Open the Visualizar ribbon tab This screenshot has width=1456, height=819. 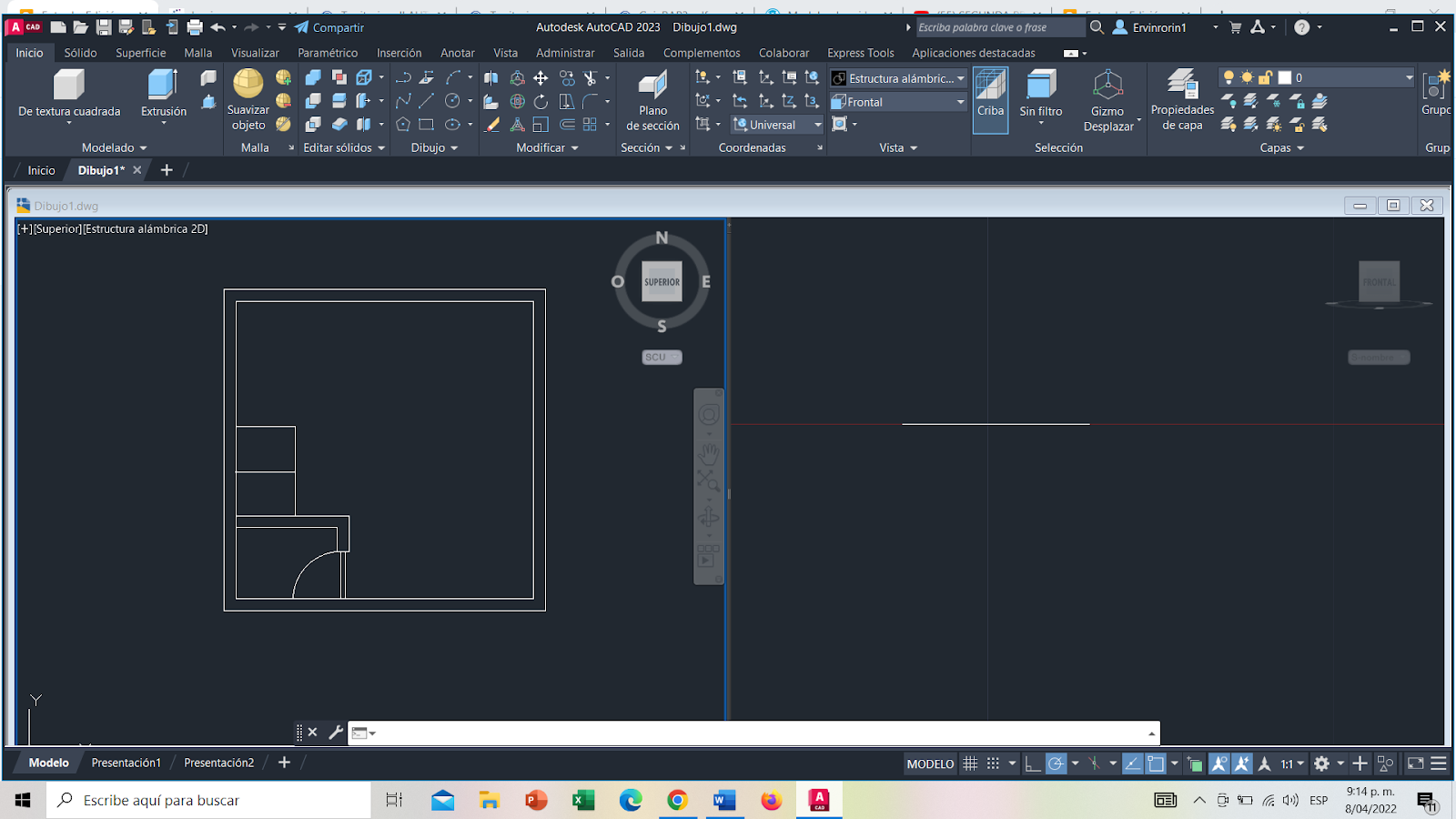[255, 53]
